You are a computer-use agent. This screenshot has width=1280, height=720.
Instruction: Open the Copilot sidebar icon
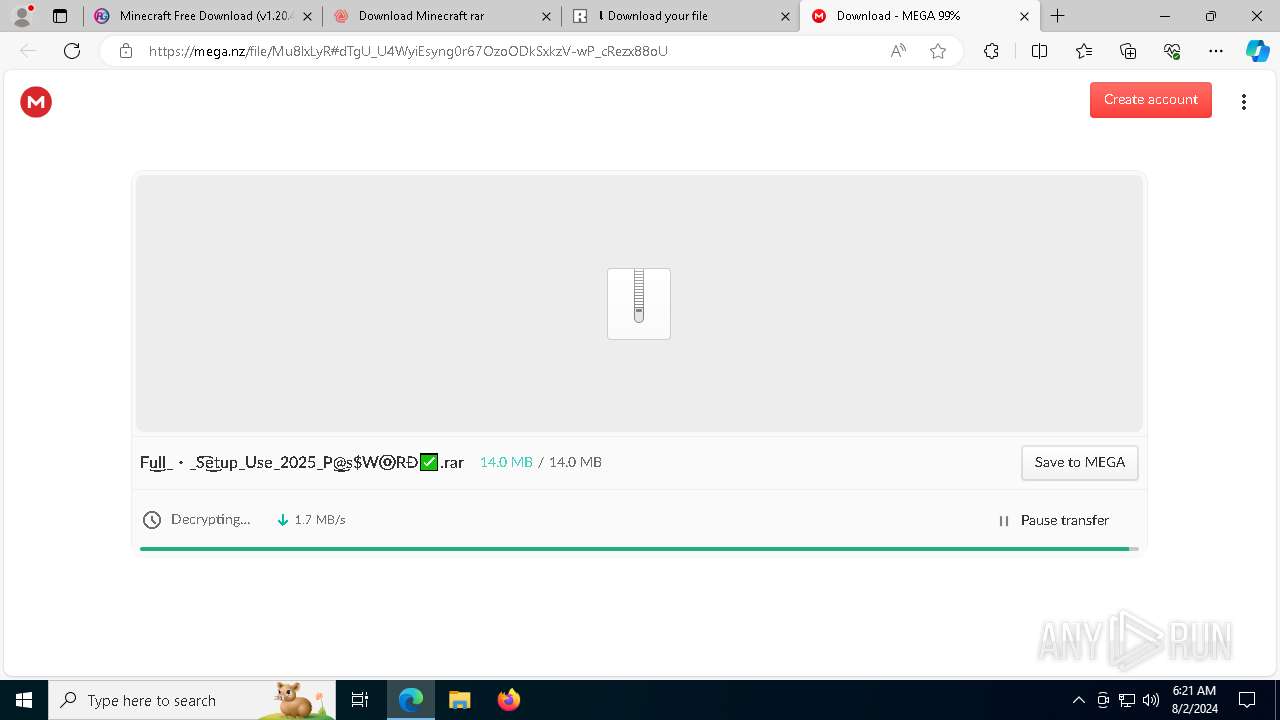pyautogui.click(x=1258, y=51)
